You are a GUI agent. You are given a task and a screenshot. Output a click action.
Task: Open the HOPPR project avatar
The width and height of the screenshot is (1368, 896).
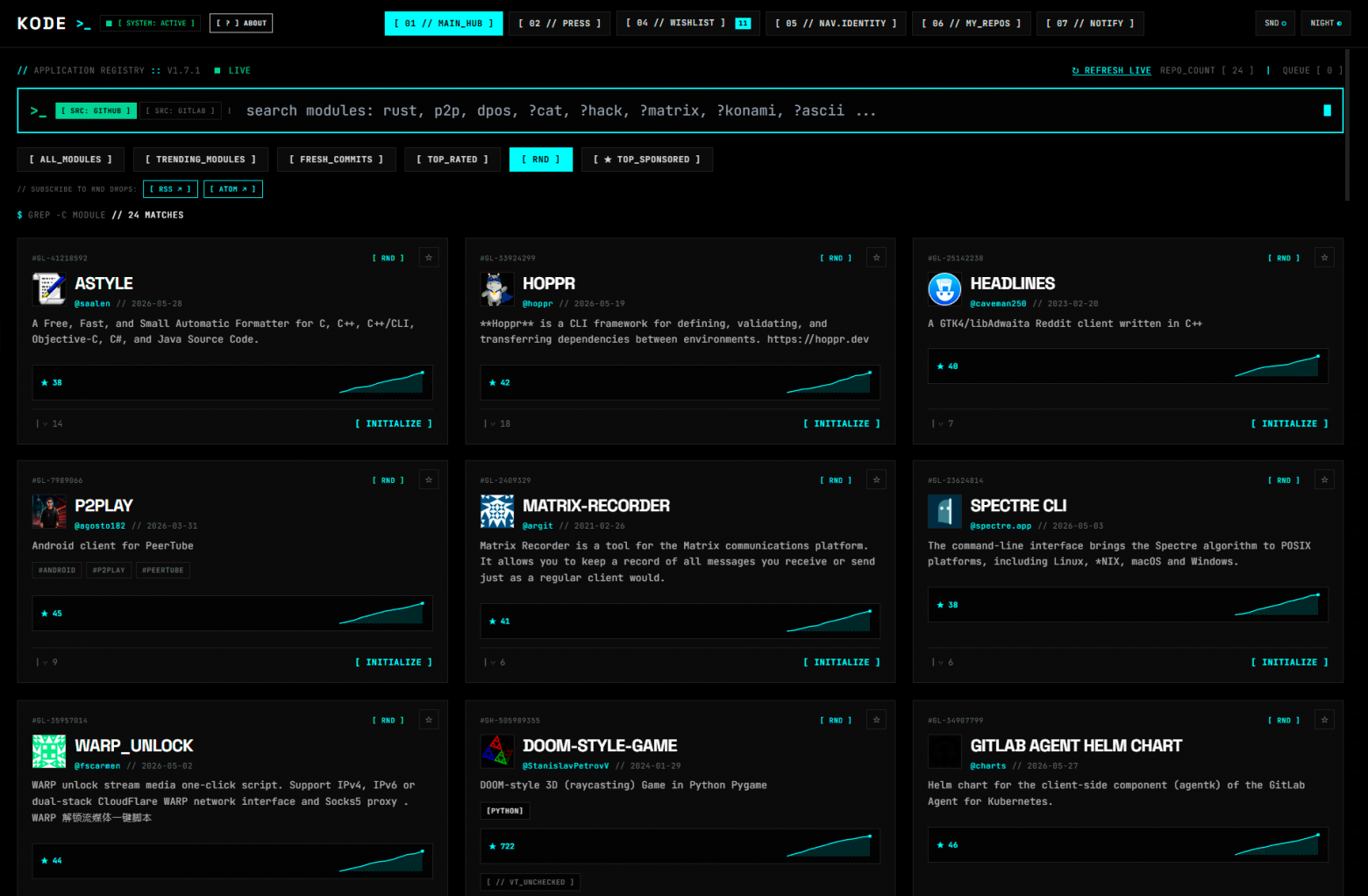[497, 289]
